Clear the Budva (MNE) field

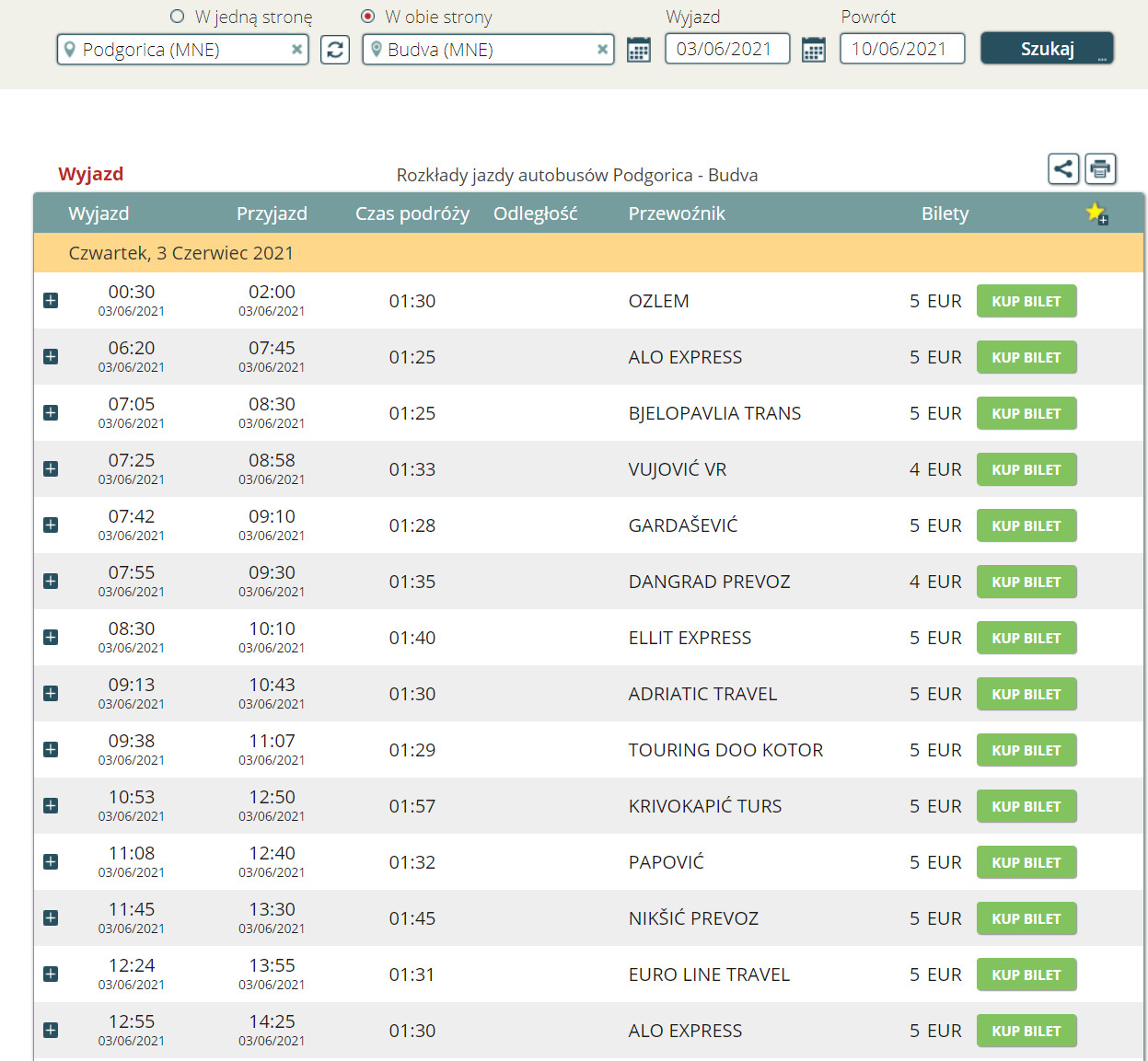tap(602, 50)
